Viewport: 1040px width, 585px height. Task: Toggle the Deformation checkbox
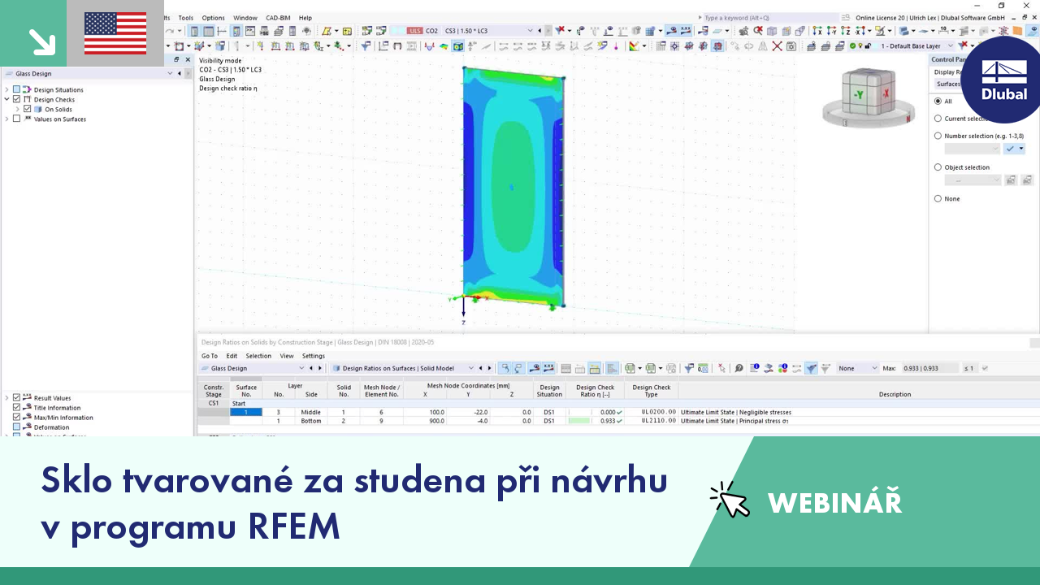click(x=17, y=427)
